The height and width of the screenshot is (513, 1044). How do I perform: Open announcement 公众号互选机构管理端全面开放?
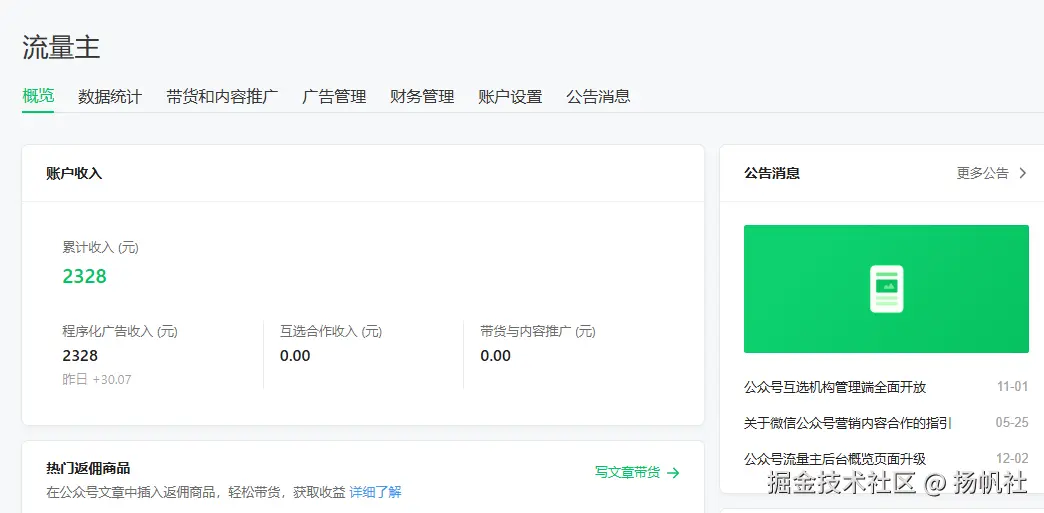point(835,387)
